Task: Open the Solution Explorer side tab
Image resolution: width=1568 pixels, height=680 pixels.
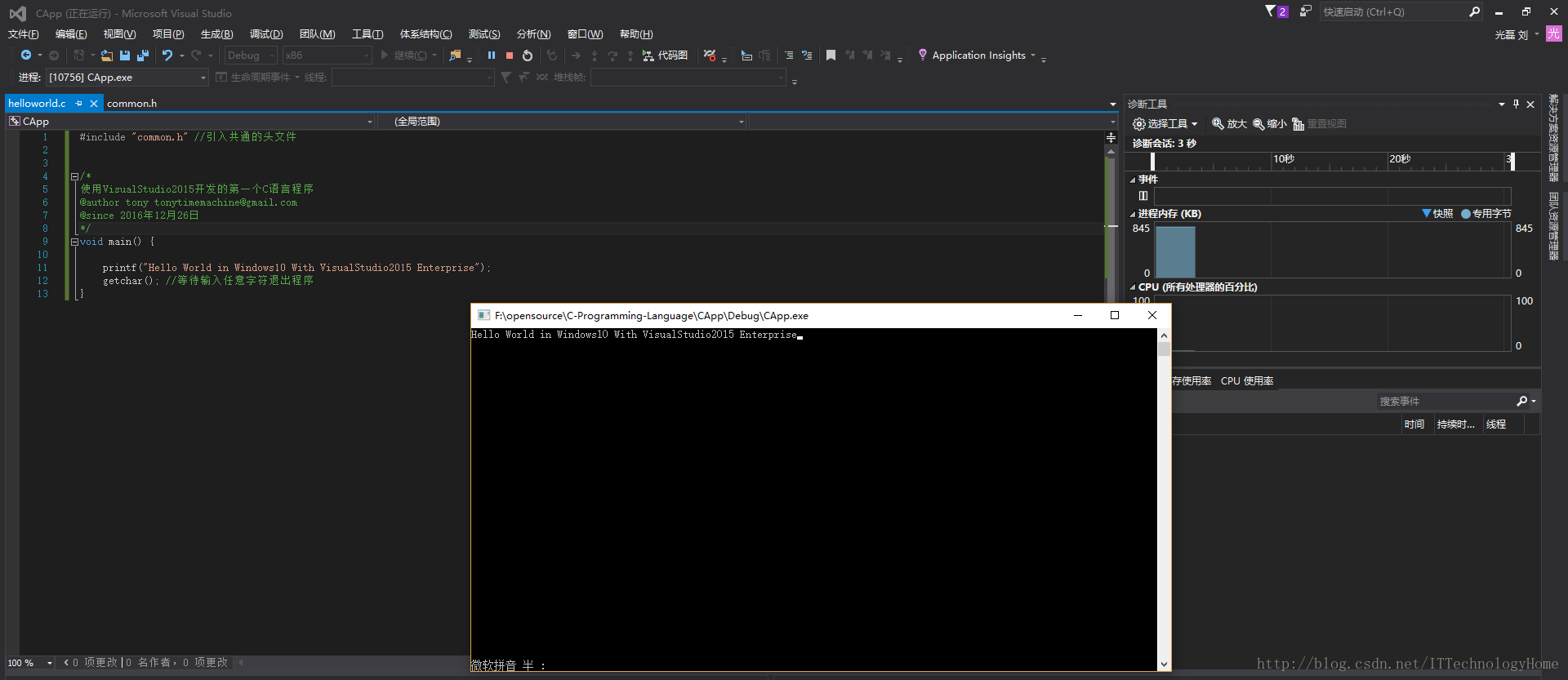Action: [x=1553, y=139]
